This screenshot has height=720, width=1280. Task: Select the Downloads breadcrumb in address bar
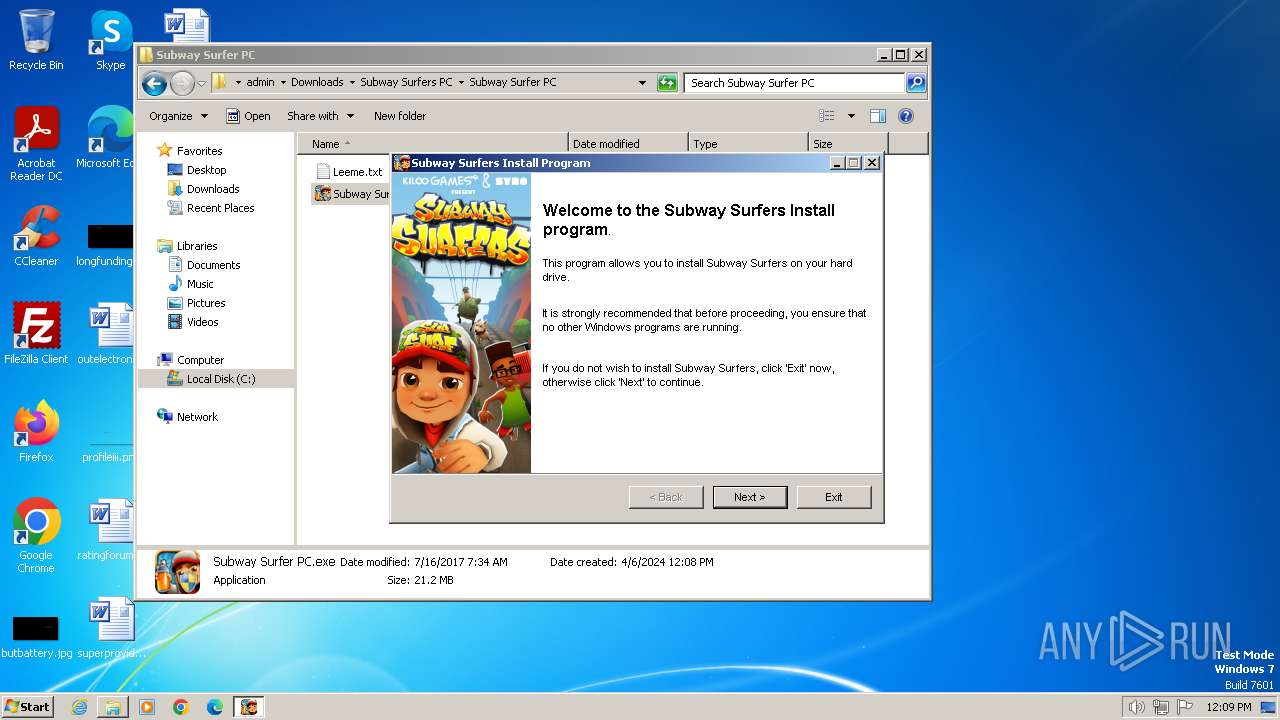coord(317,83)
